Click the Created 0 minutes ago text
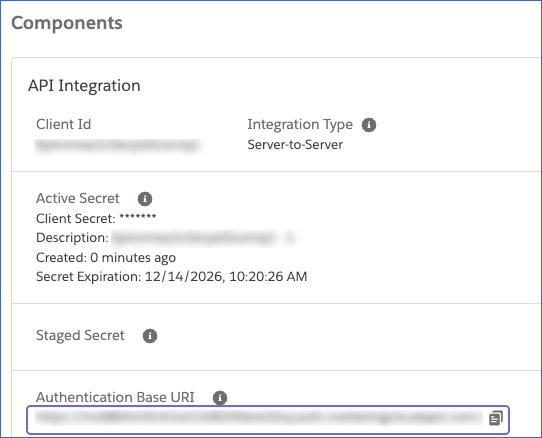The image size is (542, 438). tap(106, 258)
